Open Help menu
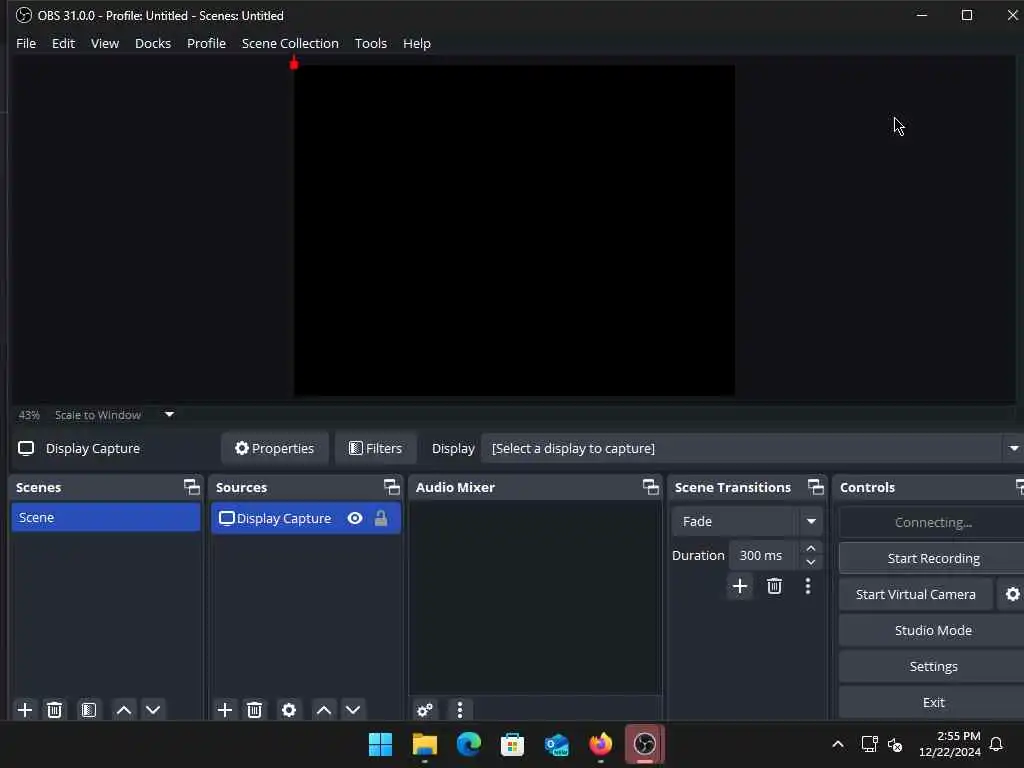 coord(417,43)
